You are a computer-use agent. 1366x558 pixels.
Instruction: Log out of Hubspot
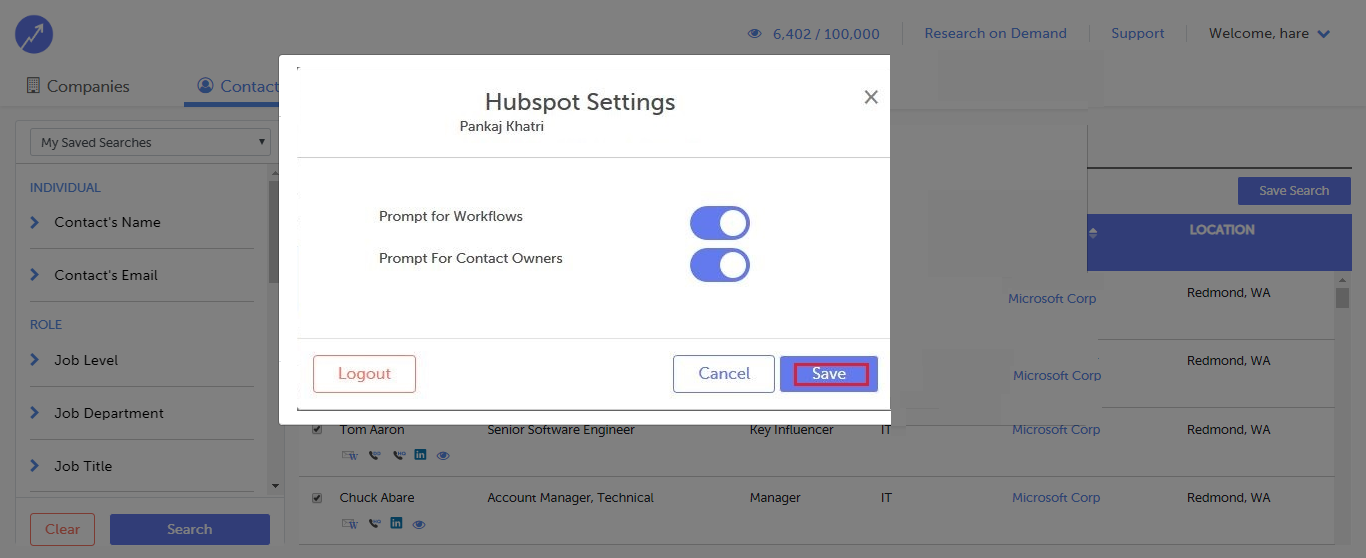point(364,374)
